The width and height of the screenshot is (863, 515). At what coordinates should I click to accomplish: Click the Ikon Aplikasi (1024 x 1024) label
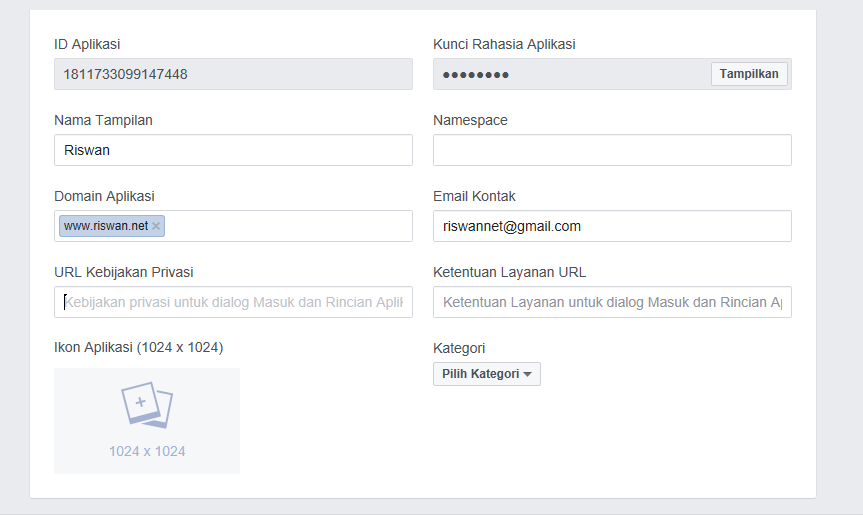pyautogui.click(x=138, y=348)
